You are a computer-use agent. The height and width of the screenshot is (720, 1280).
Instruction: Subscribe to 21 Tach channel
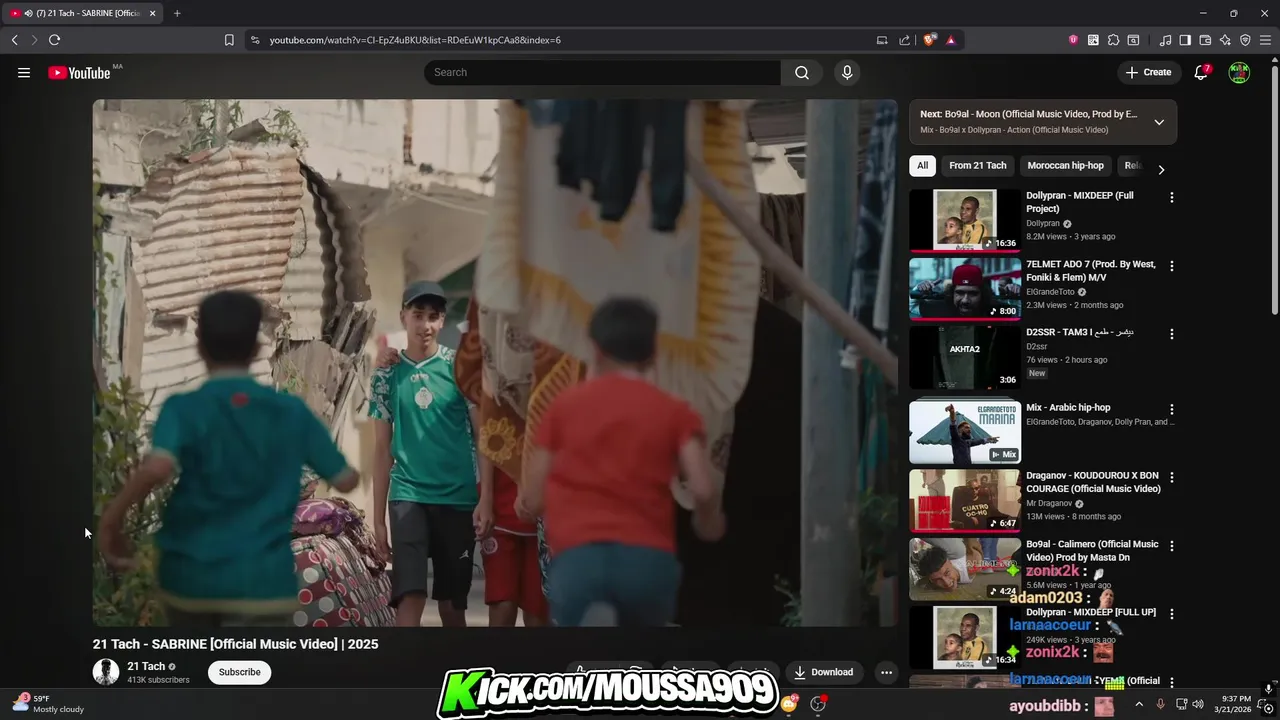click(x=240, y=672)
